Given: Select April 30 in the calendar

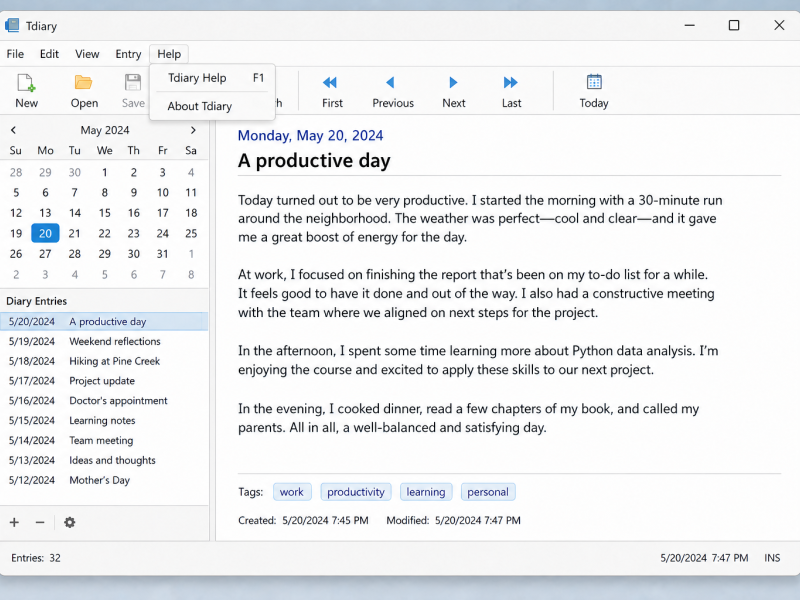Looking at the screenshot, I should (x=74, y=172).
